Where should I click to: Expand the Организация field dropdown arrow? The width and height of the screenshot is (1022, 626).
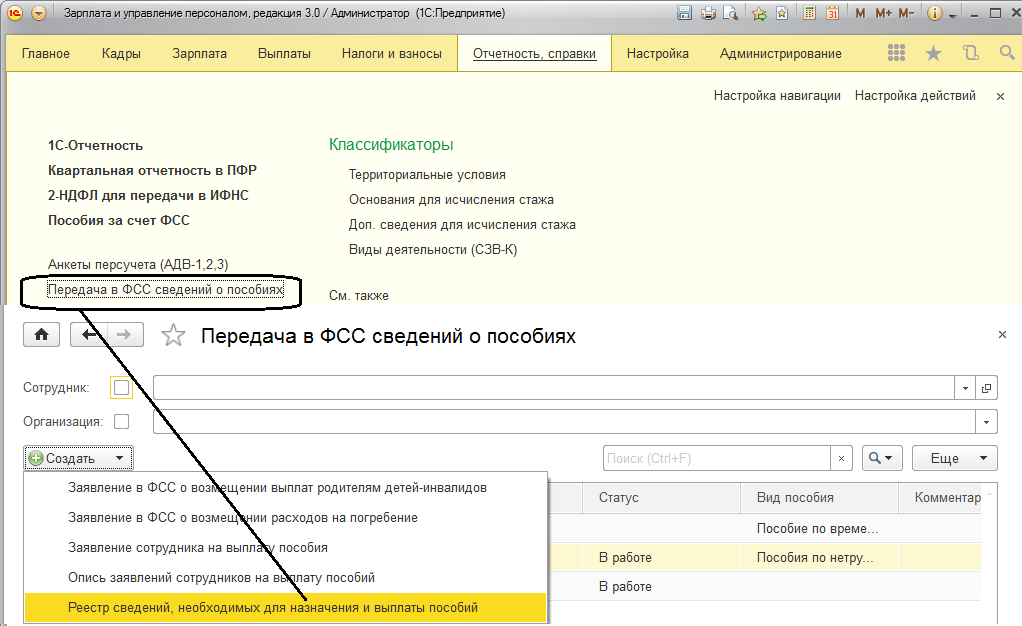(x=988, y=422)
